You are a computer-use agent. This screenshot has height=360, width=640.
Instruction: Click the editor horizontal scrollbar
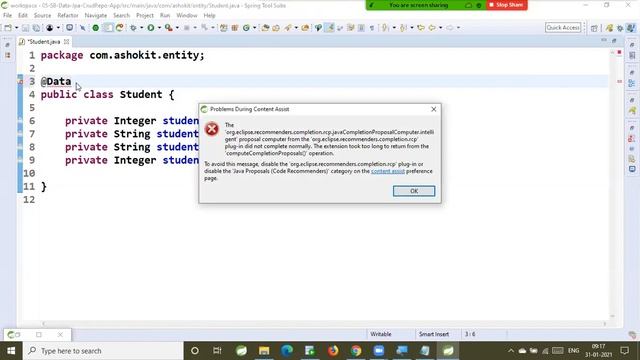[x=324, y=324]
